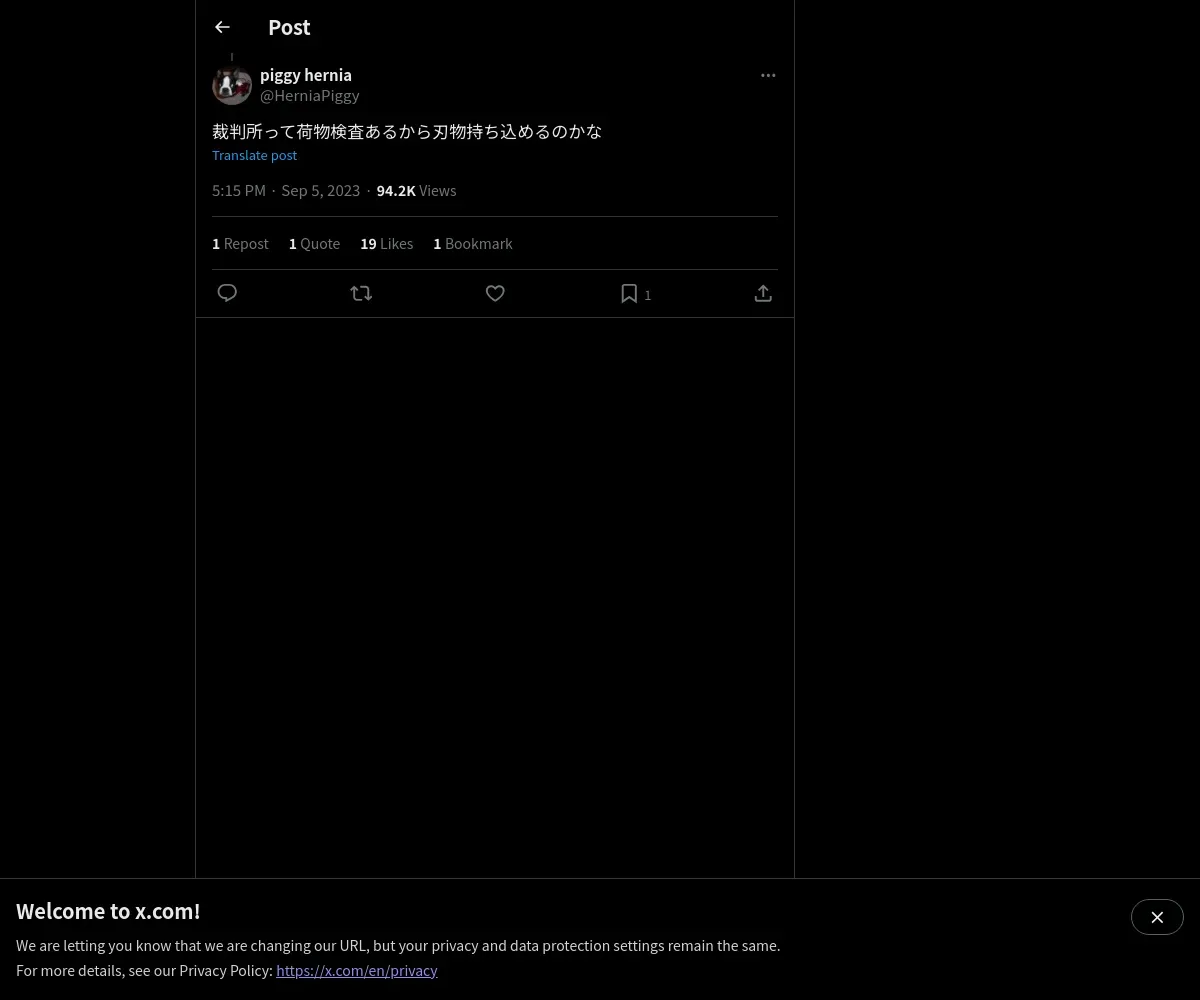
Task: Go back using the left arrow
Action: [222, 27]
